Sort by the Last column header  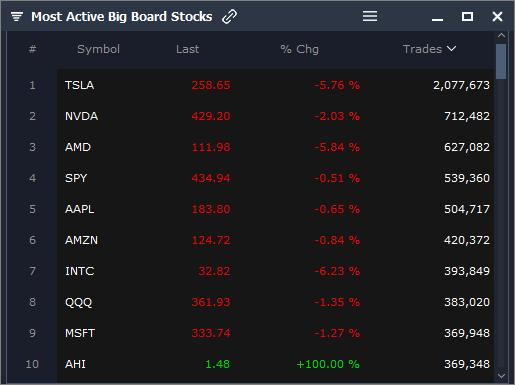(187, 49)
